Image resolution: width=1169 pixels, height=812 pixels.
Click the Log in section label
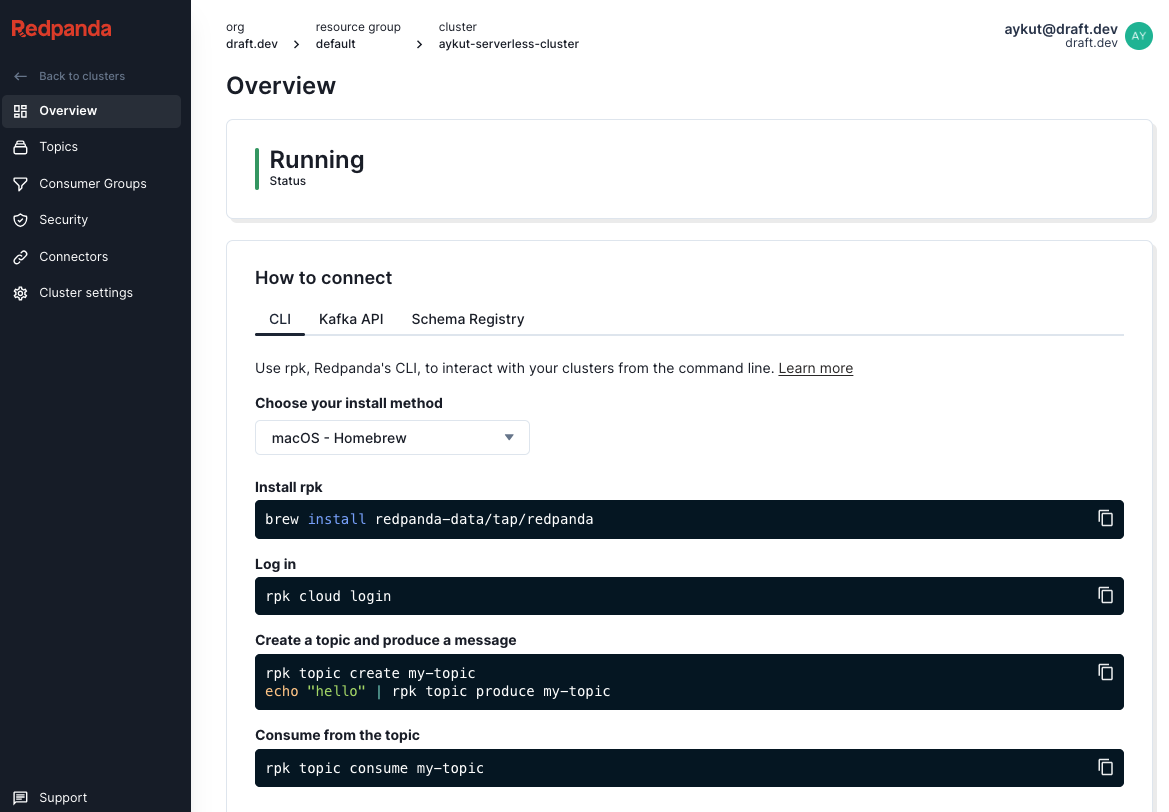click(275, 564)
